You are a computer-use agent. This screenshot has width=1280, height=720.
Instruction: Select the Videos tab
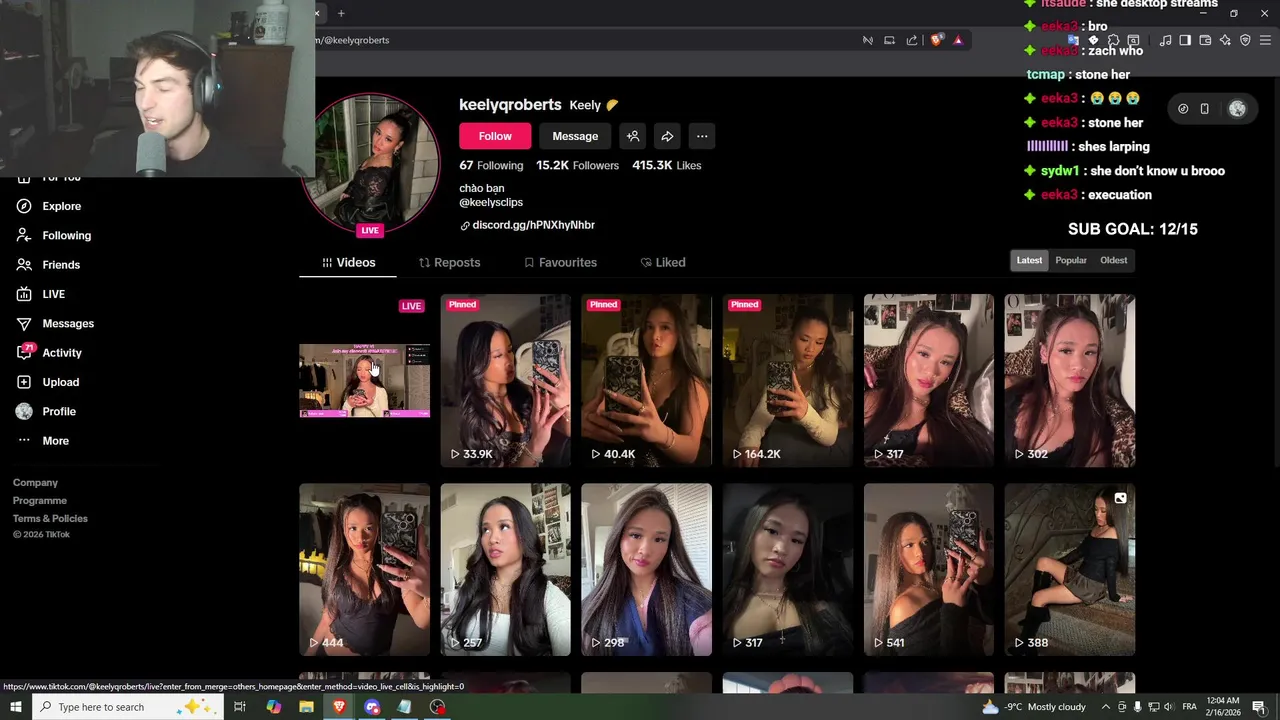click(348, 262)
